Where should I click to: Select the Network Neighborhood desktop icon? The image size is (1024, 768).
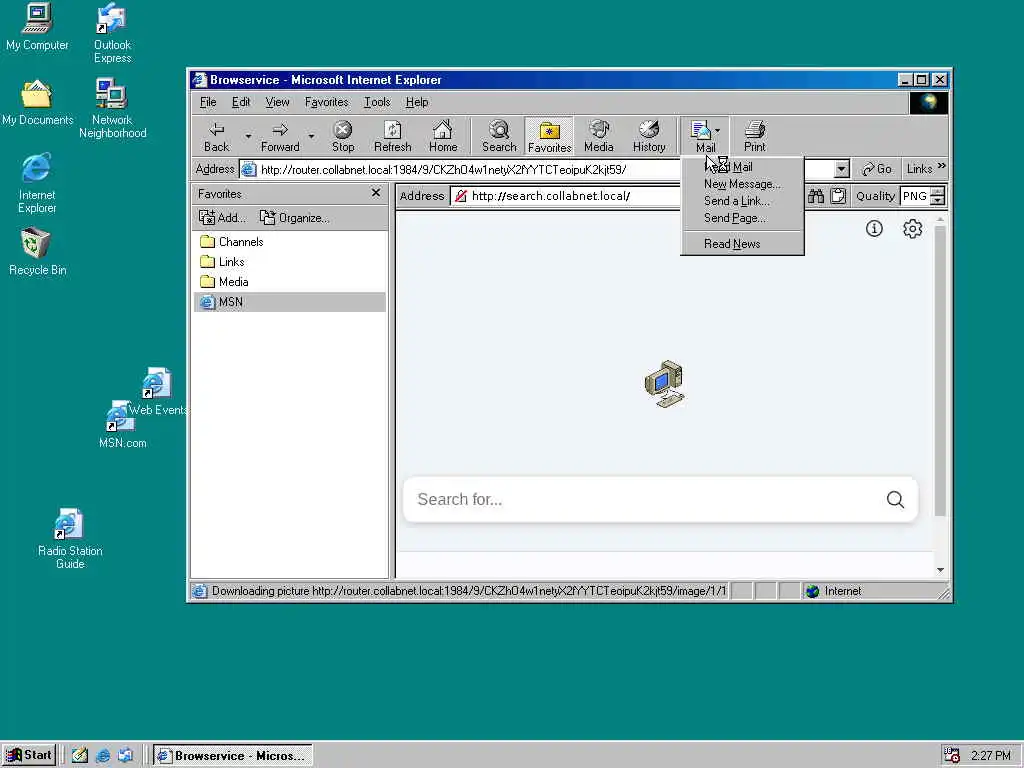(x=112, y=108)
